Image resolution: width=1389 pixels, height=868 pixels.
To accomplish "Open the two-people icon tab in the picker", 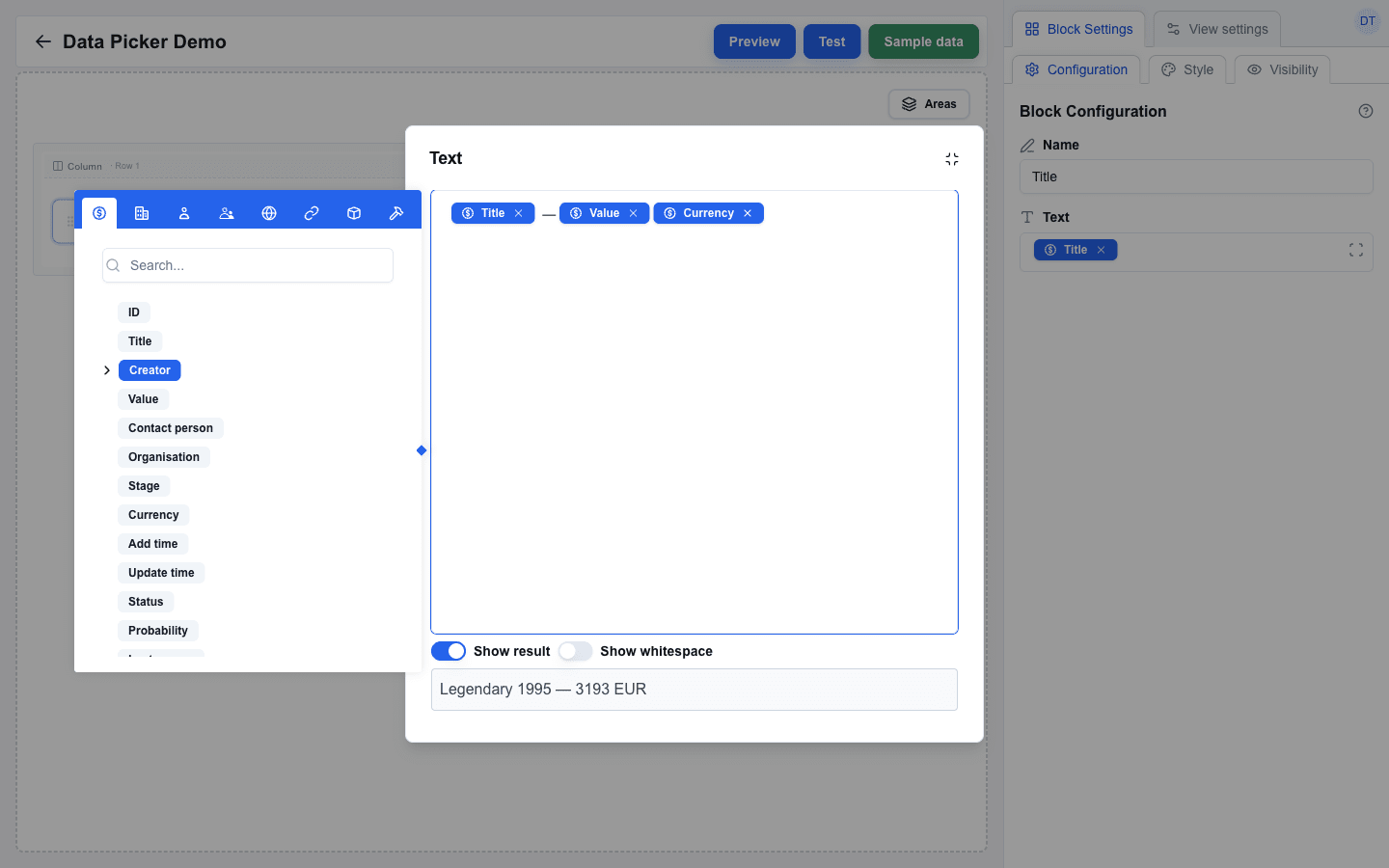I will 227,213.
